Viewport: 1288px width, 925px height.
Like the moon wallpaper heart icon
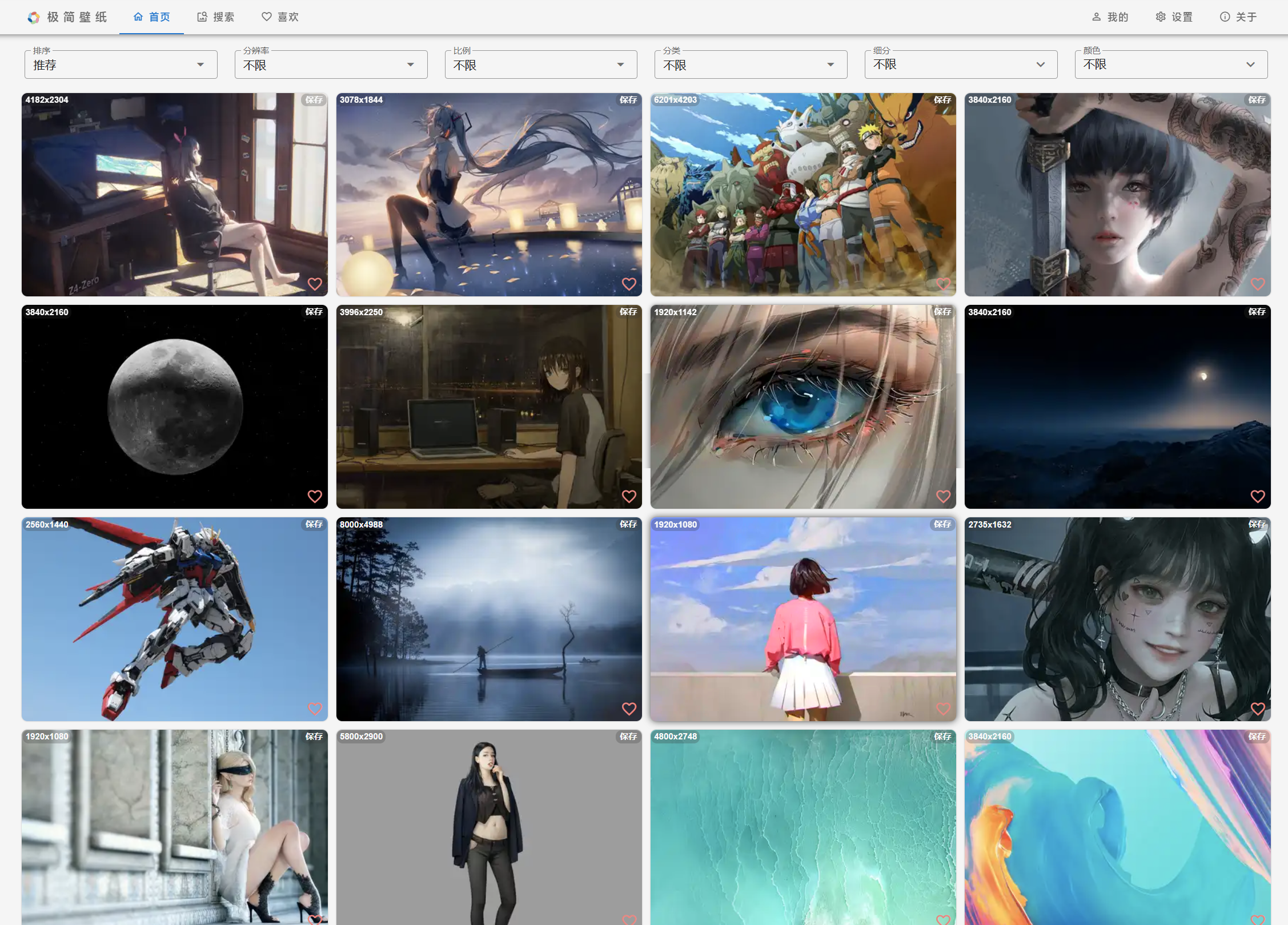click(315, 496)
